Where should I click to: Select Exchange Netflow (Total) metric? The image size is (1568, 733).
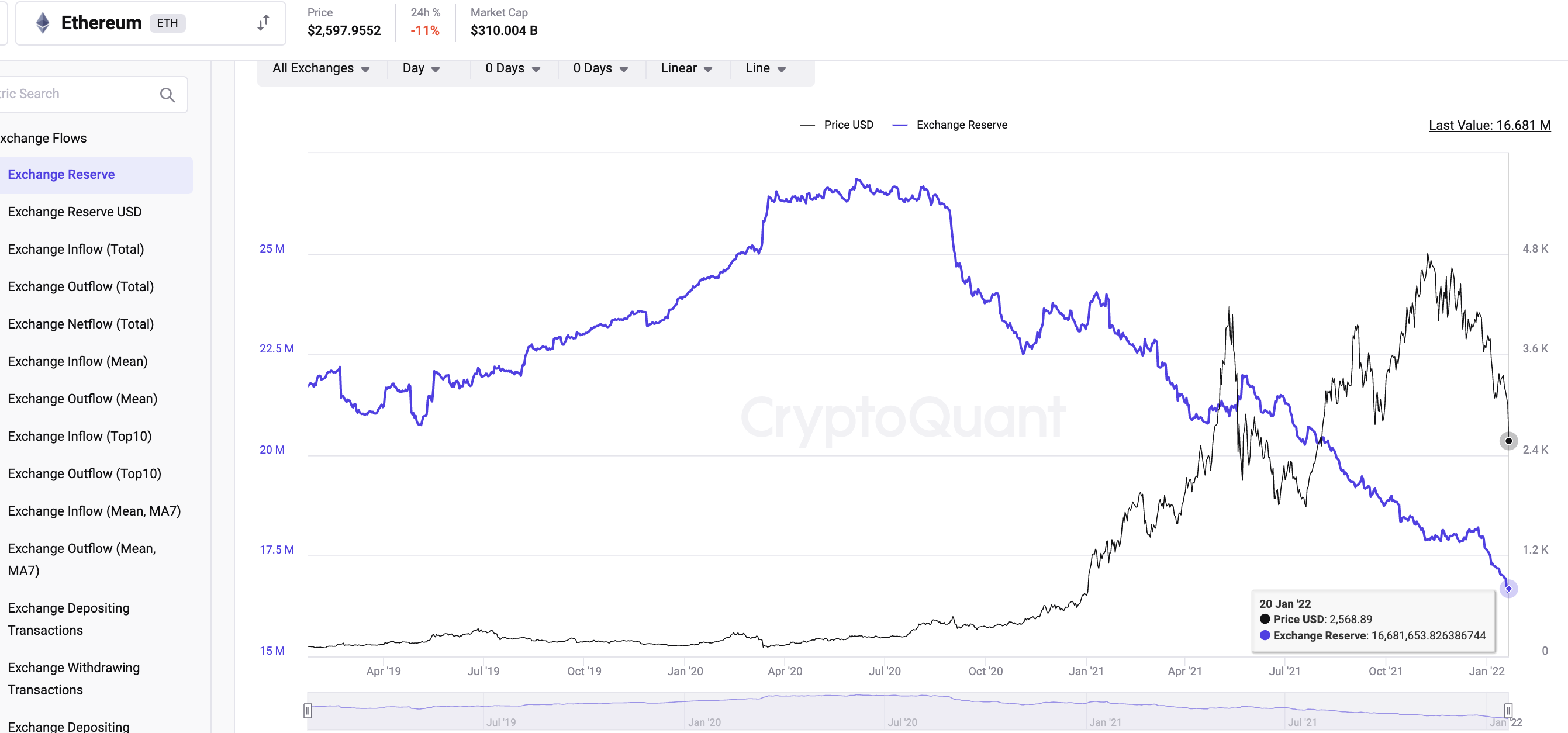[x=81, y=324]
